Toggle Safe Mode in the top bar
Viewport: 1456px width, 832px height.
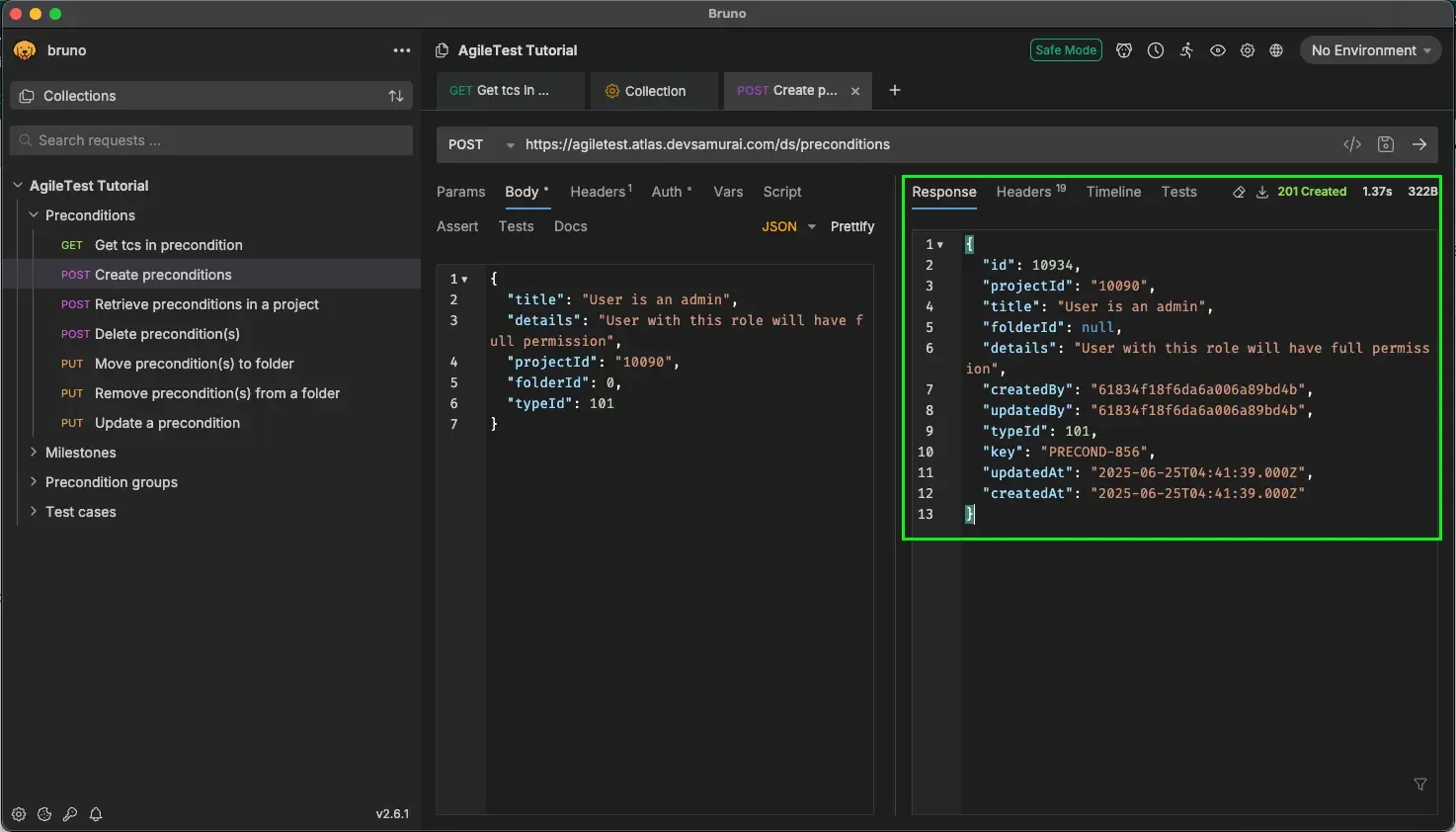(1066, 49)
